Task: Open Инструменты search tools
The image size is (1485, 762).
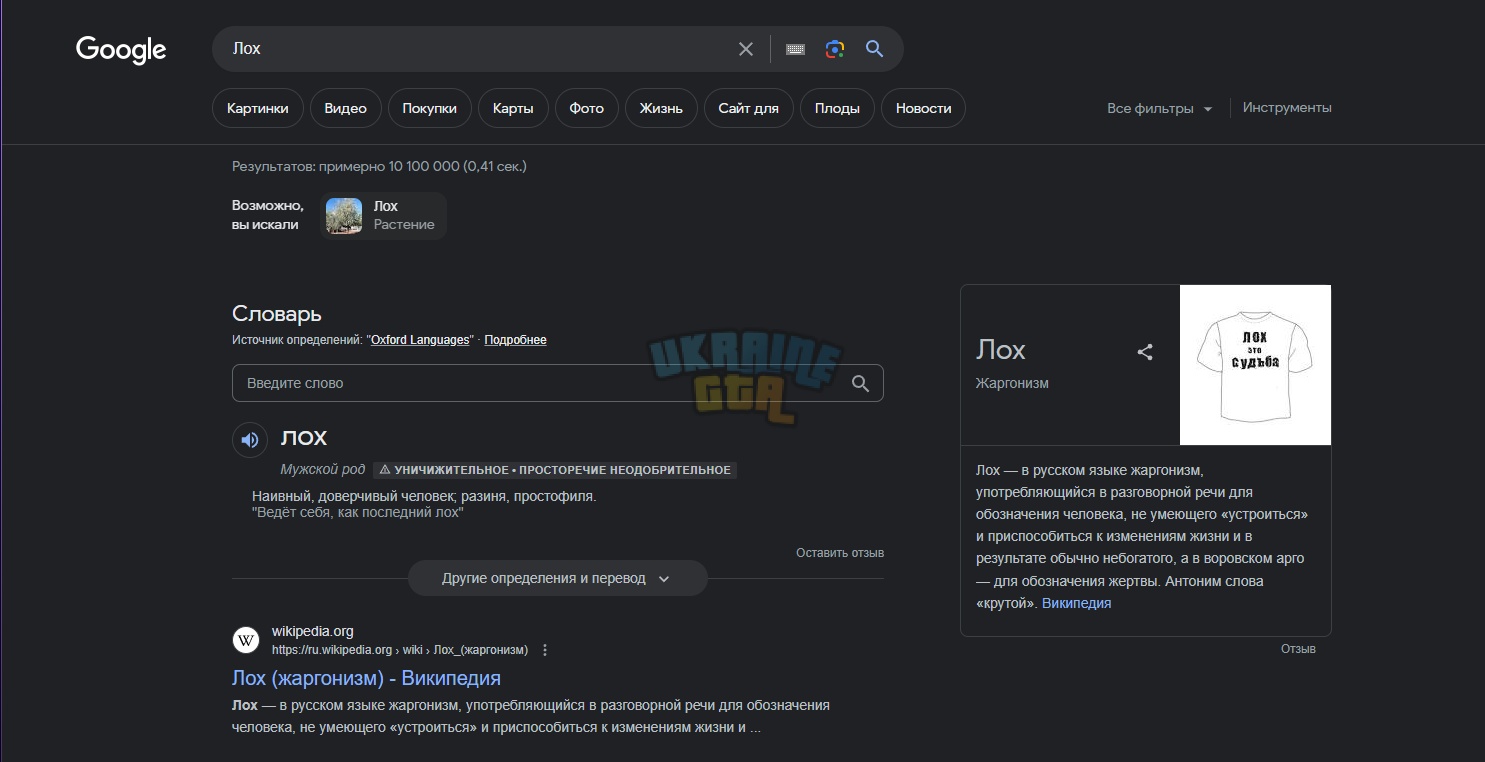Action: pos(1287,108)
